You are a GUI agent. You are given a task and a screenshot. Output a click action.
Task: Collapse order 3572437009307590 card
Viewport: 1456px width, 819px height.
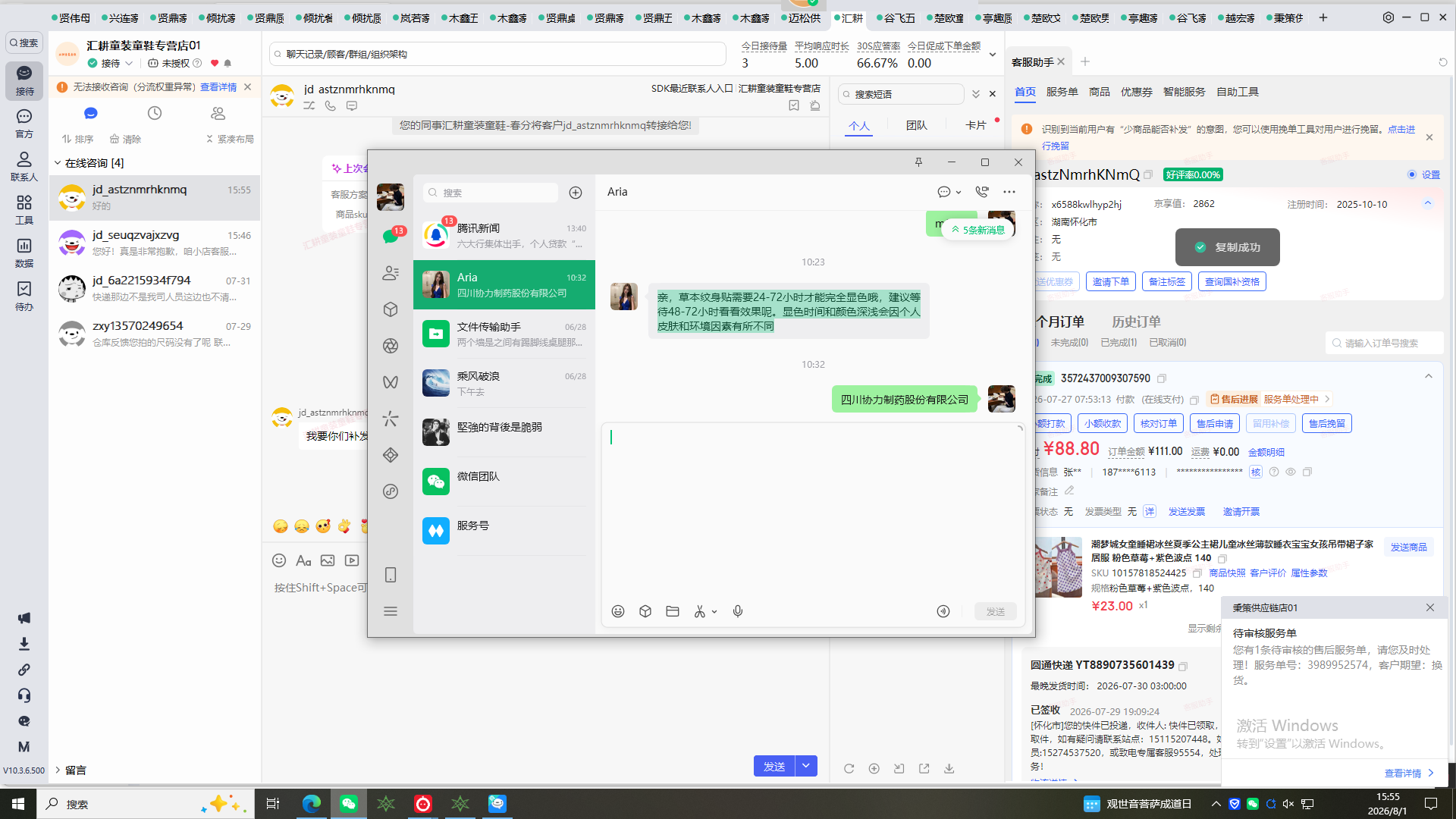(x=1429, y=376)
